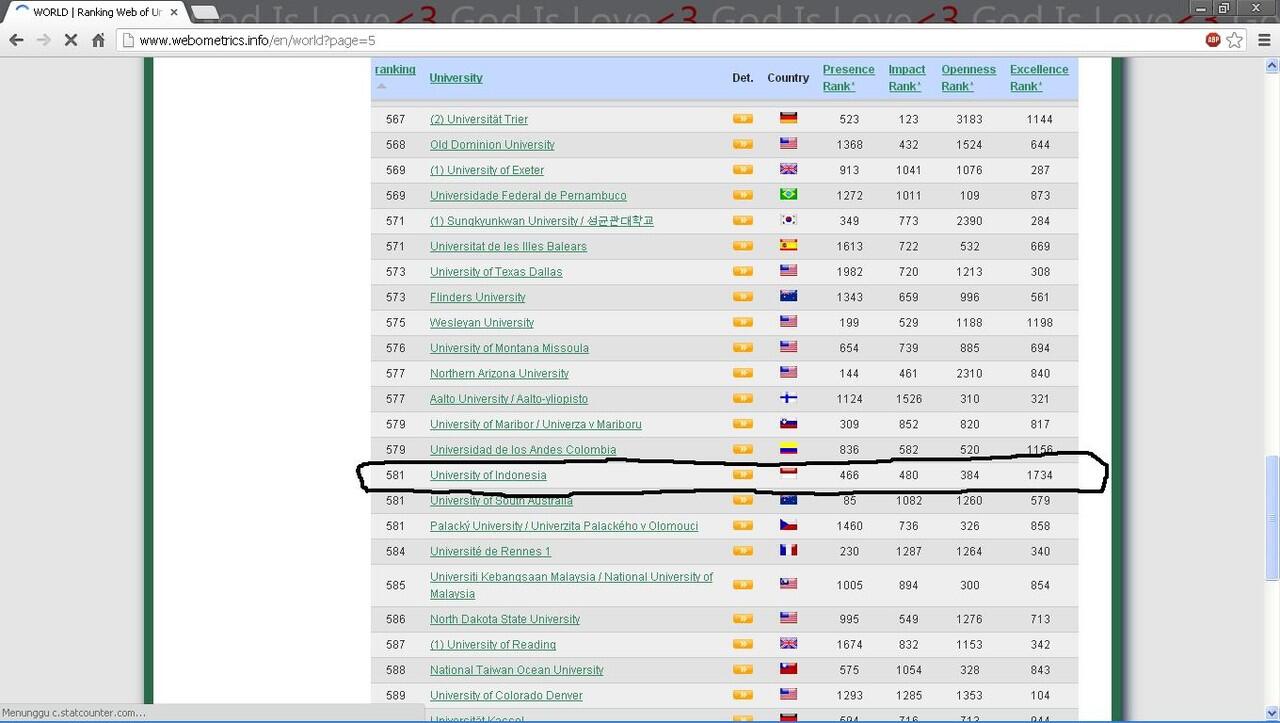The width and height of the screenshot is (1280, 723).
Task: Open the Universität Trier link
Action: tap(479, 119)
